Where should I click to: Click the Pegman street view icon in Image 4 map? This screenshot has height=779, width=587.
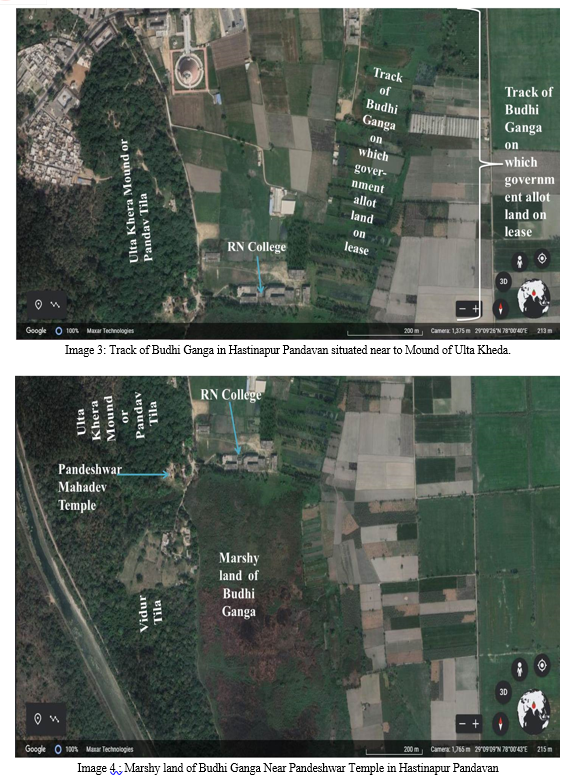click(519, 669)
